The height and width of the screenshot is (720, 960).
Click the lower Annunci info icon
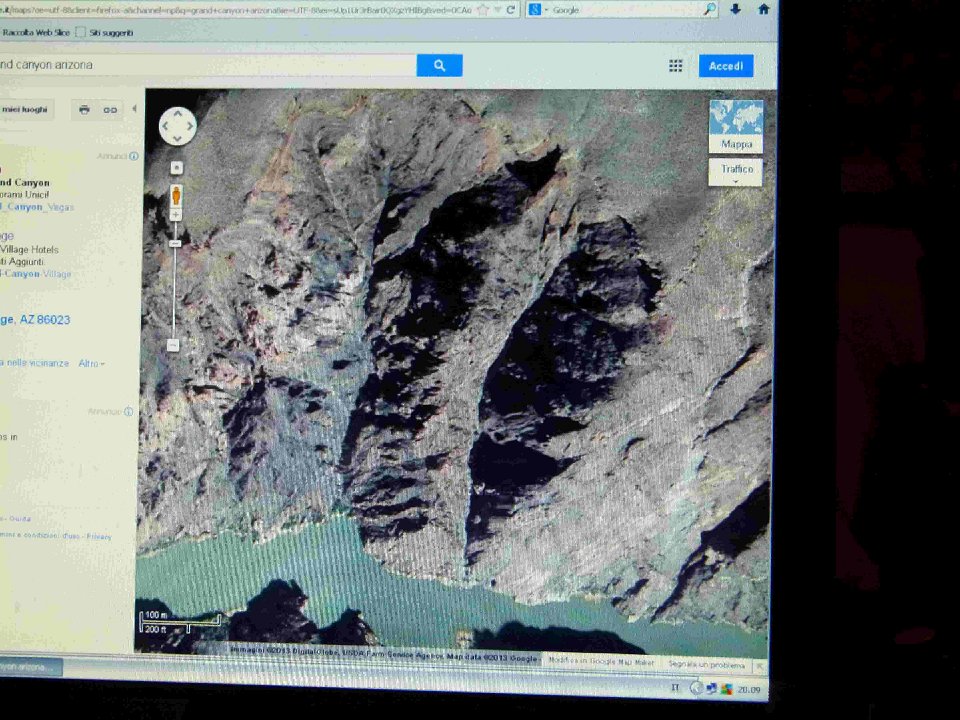tap(128, 411)
